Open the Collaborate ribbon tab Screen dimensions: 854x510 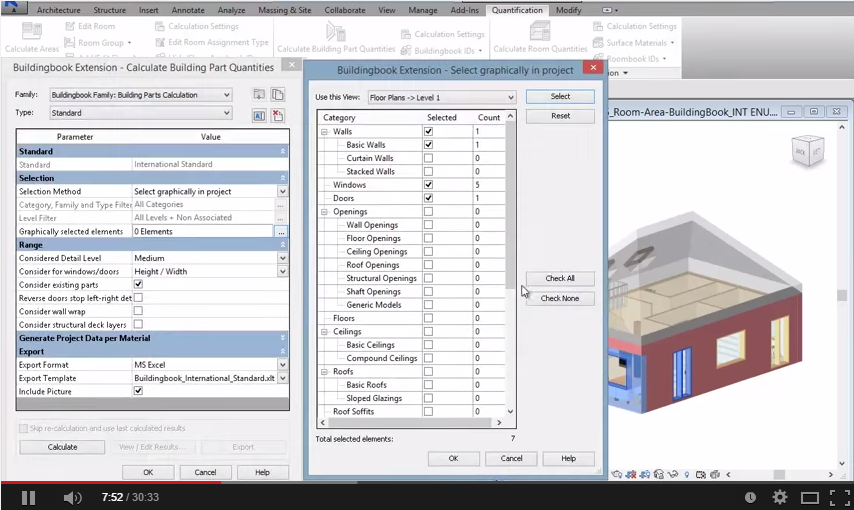coord(345,10)
